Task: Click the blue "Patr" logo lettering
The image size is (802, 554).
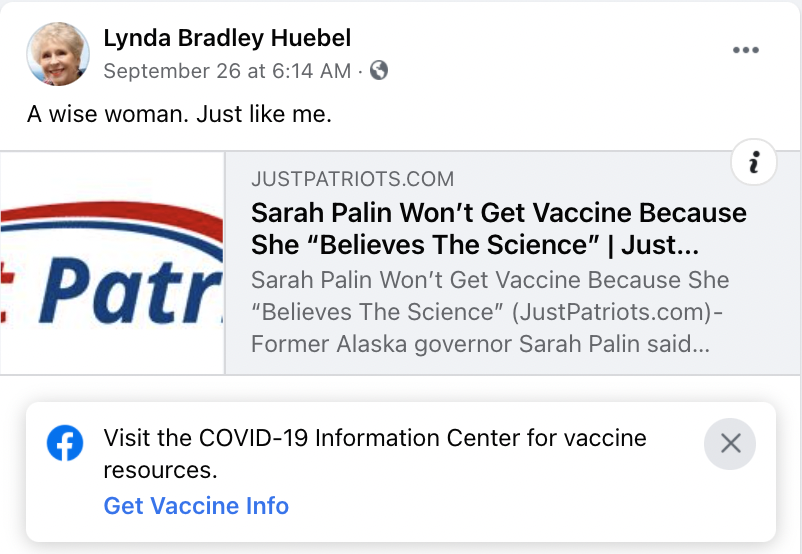Action: click(131, 290)
